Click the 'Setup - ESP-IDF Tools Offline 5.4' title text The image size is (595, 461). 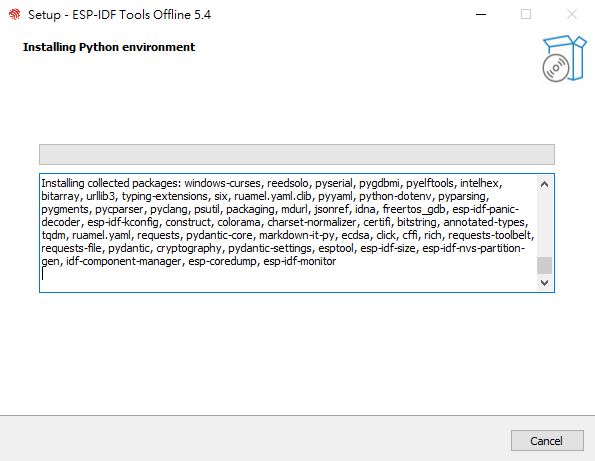click(x=120, y=15)
